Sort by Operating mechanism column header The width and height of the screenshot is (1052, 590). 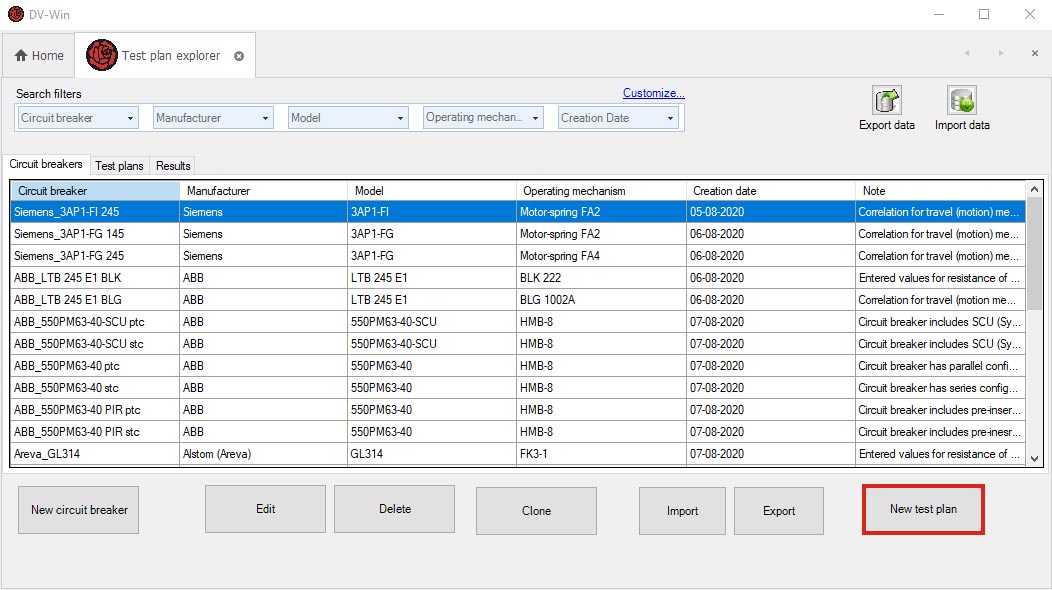point(602,191)
